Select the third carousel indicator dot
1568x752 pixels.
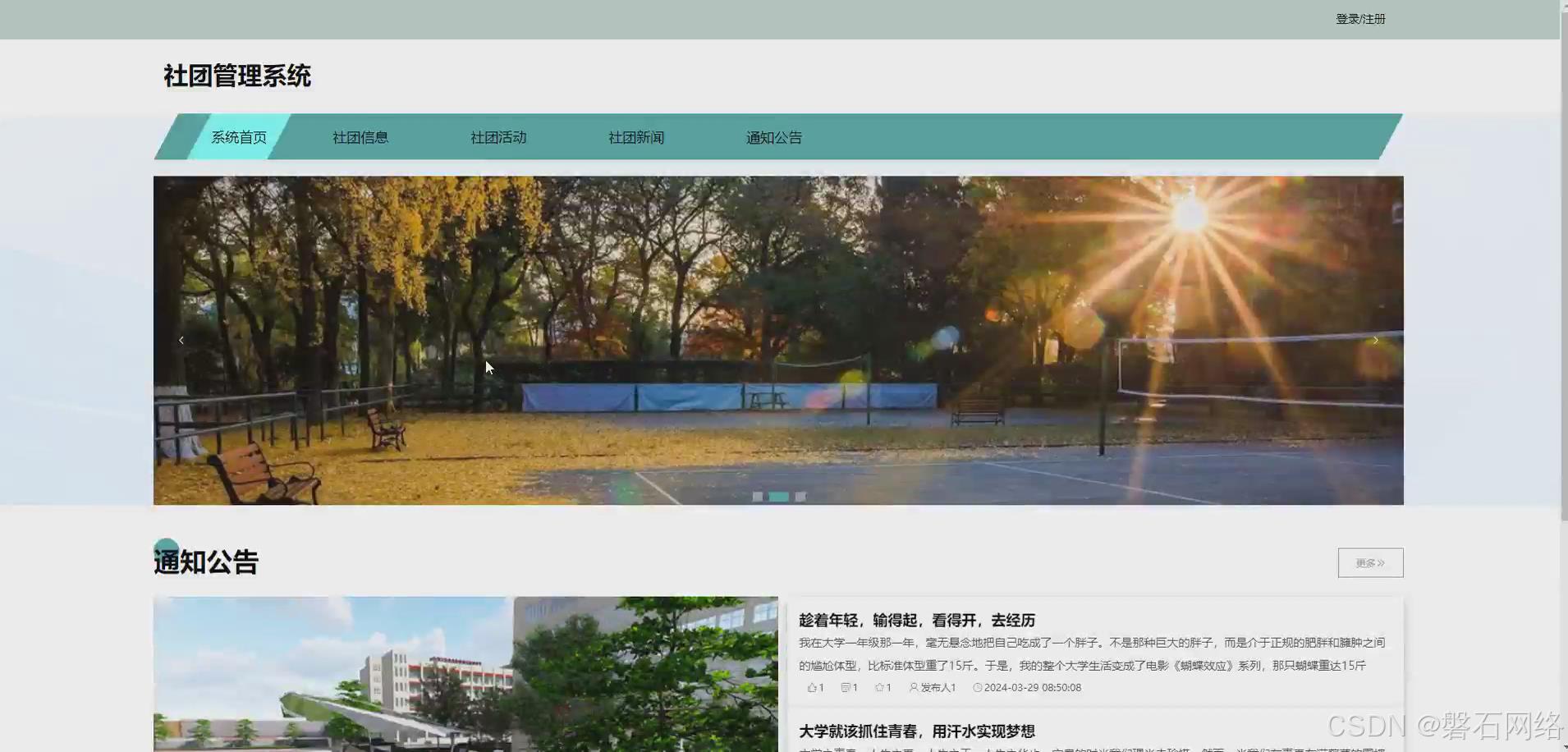[800, 496]
